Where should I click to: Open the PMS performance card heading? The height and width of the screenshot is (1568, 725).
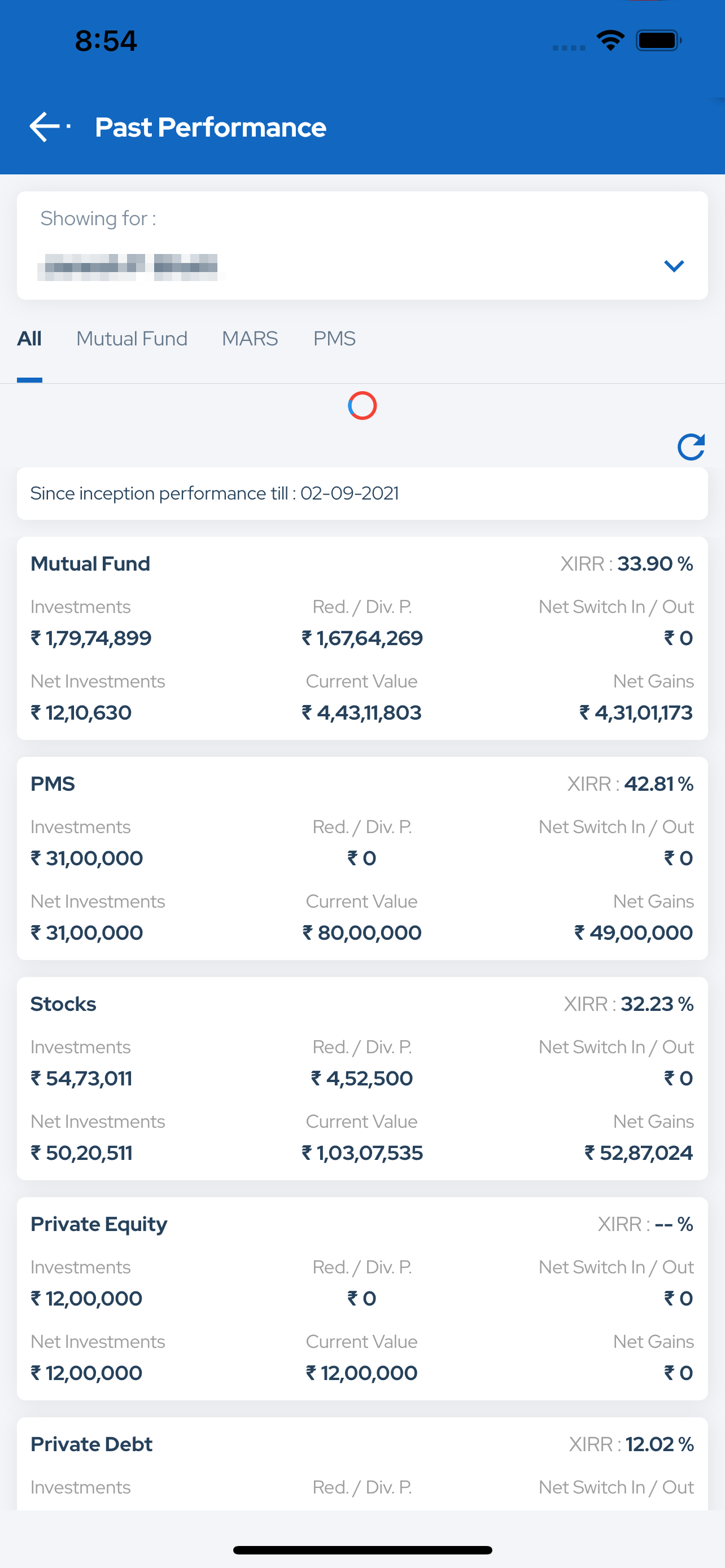tap(53, 783)
